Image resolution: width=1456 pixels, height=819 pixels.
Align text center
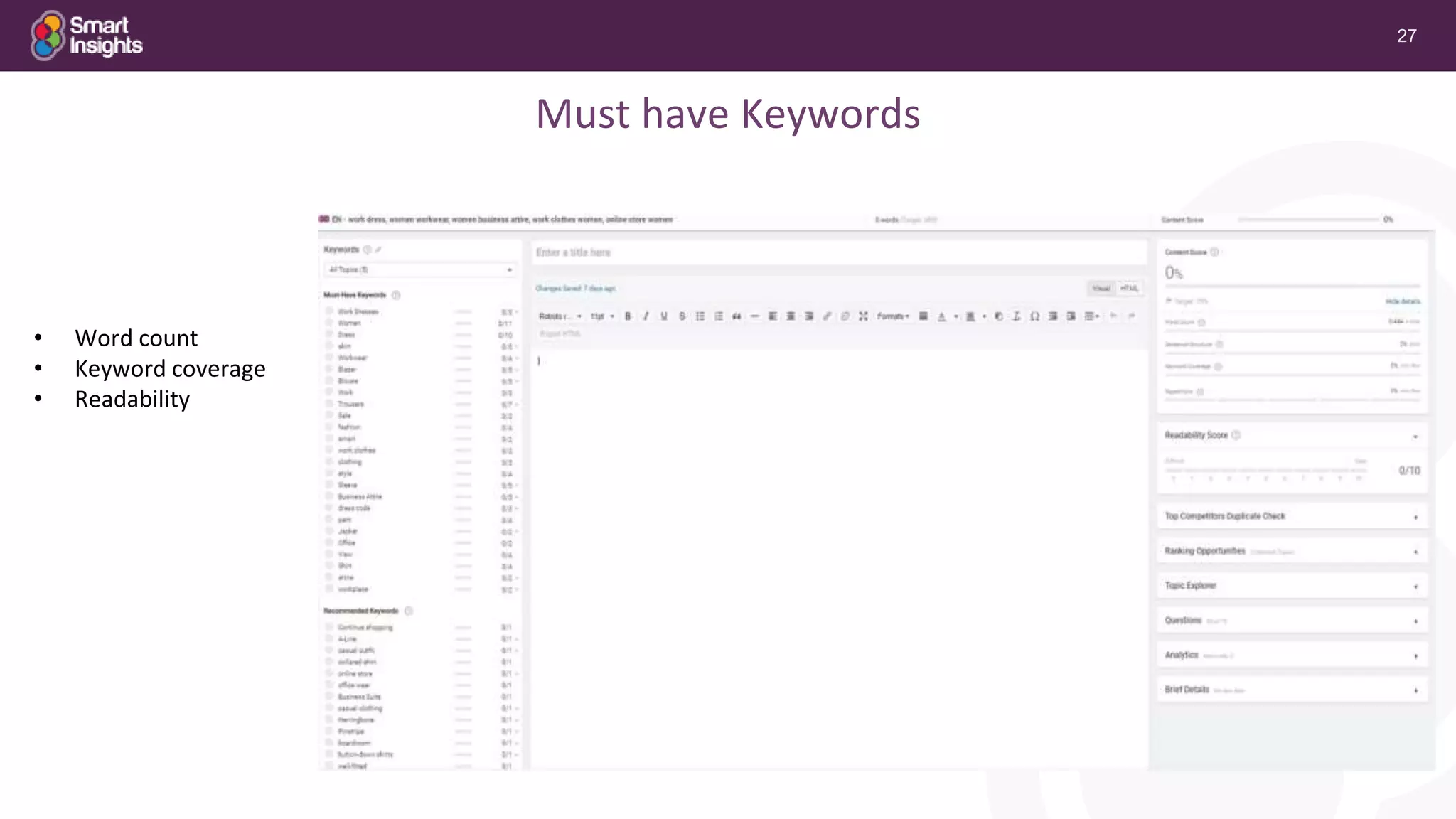point(791,316)
